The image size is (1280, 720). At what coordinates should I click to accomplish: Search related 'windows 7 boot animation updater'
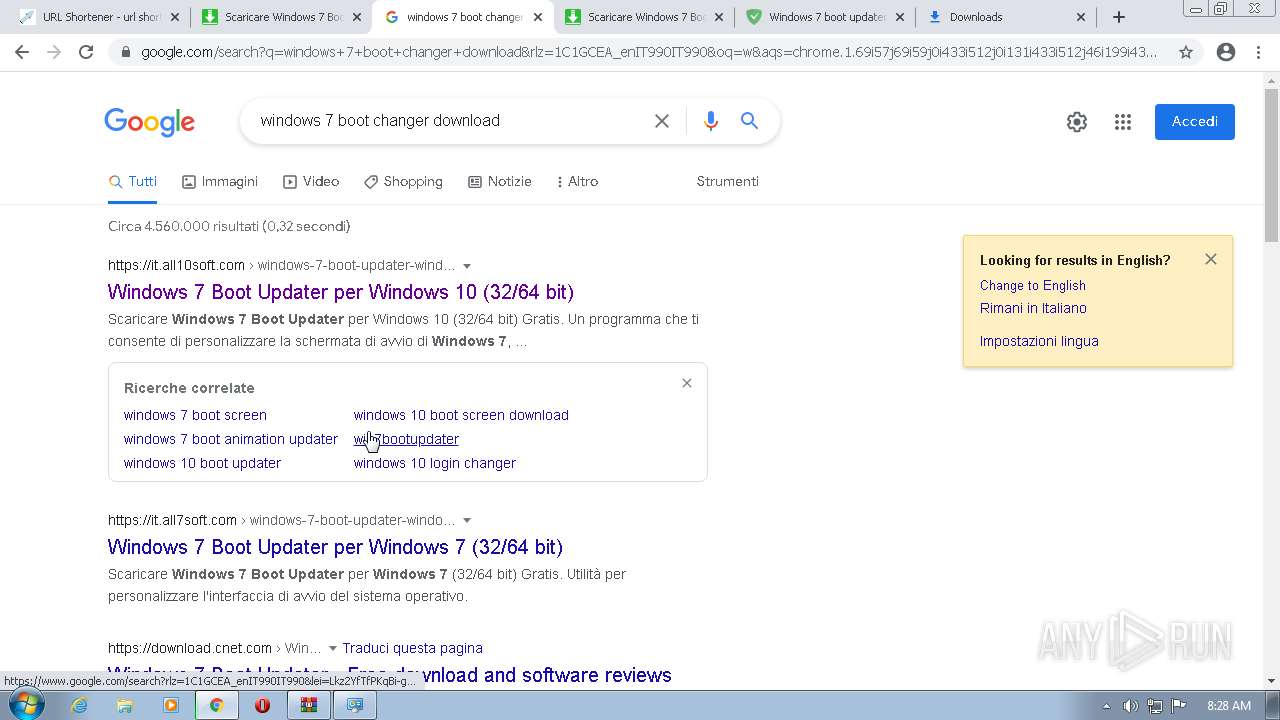click(231, 439)
